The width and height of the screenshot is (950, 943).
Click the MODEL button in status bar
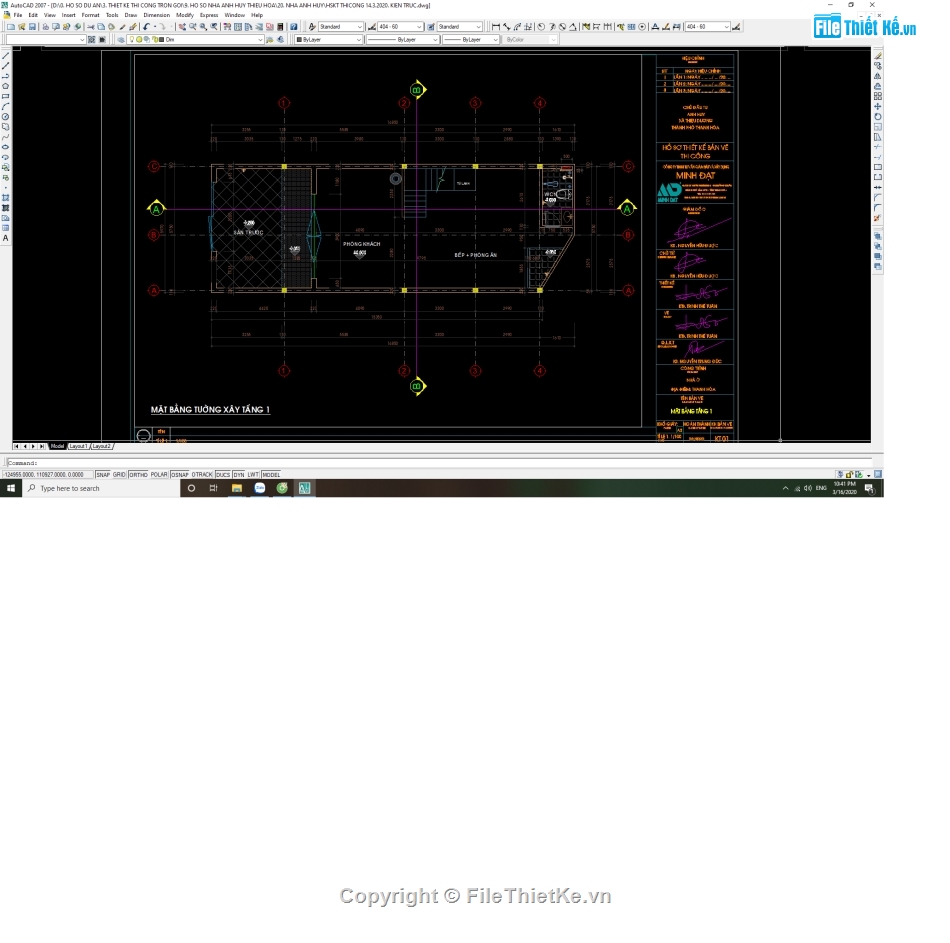271,475
